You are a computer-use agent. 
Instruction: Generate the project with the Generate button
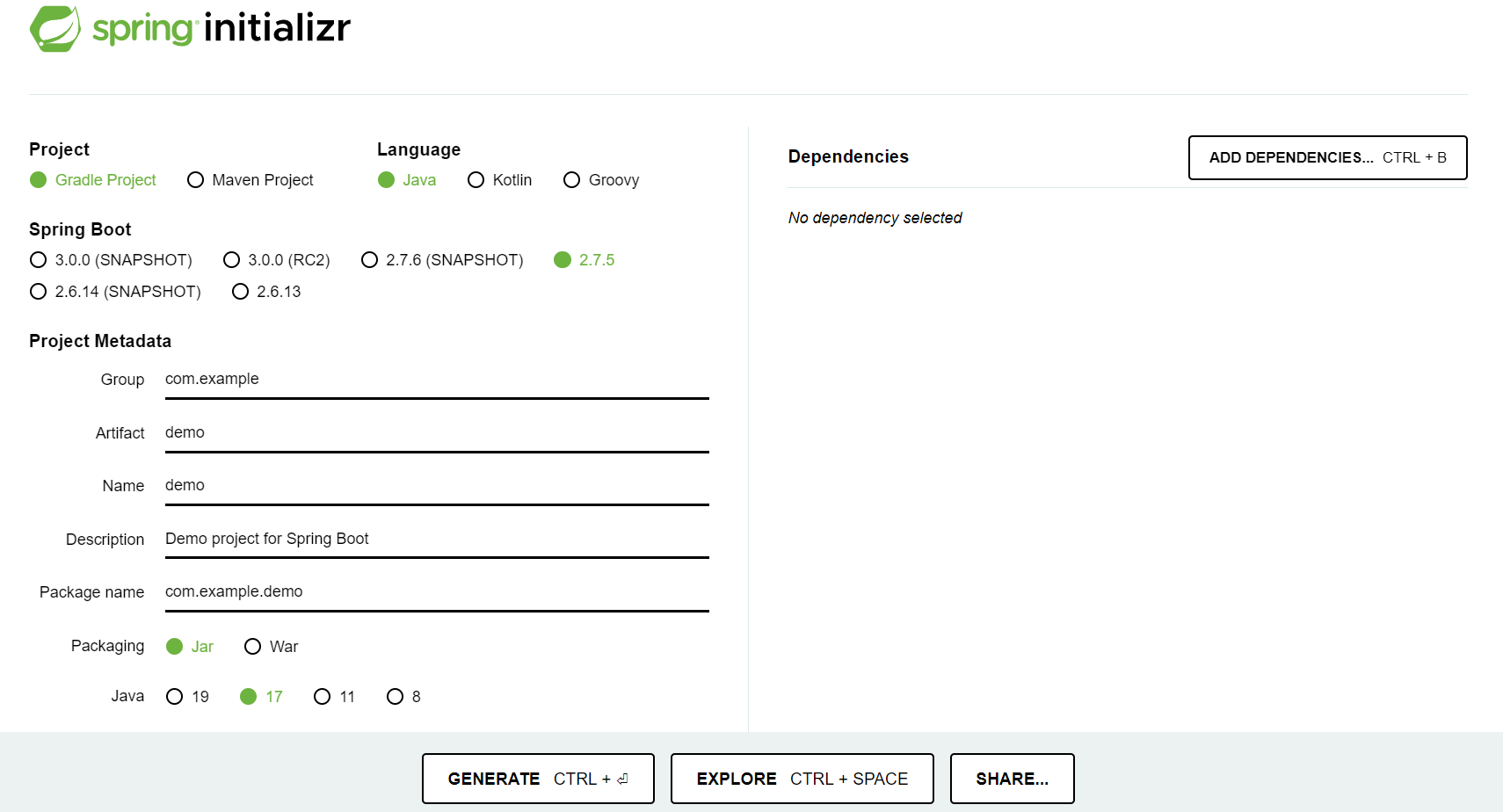click(x=538, y=779)
